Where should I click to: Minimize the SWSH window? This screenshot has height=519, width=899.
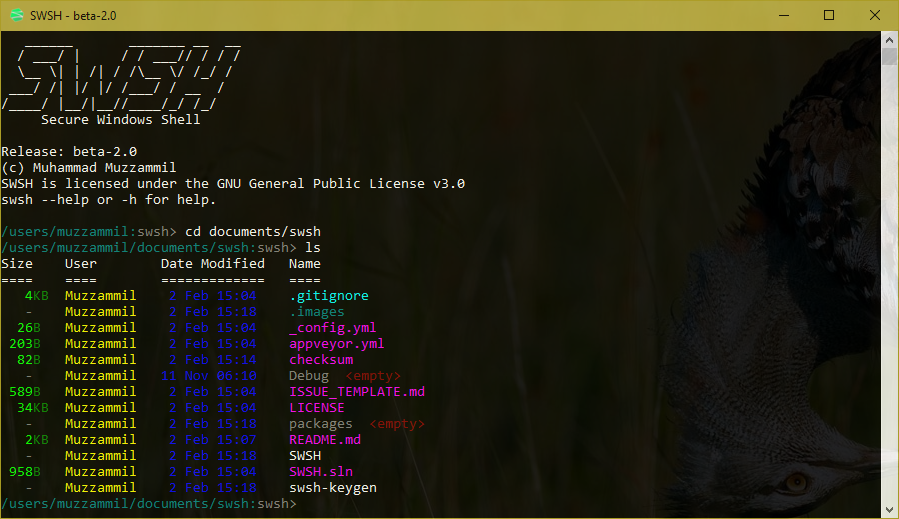point(784,15)
